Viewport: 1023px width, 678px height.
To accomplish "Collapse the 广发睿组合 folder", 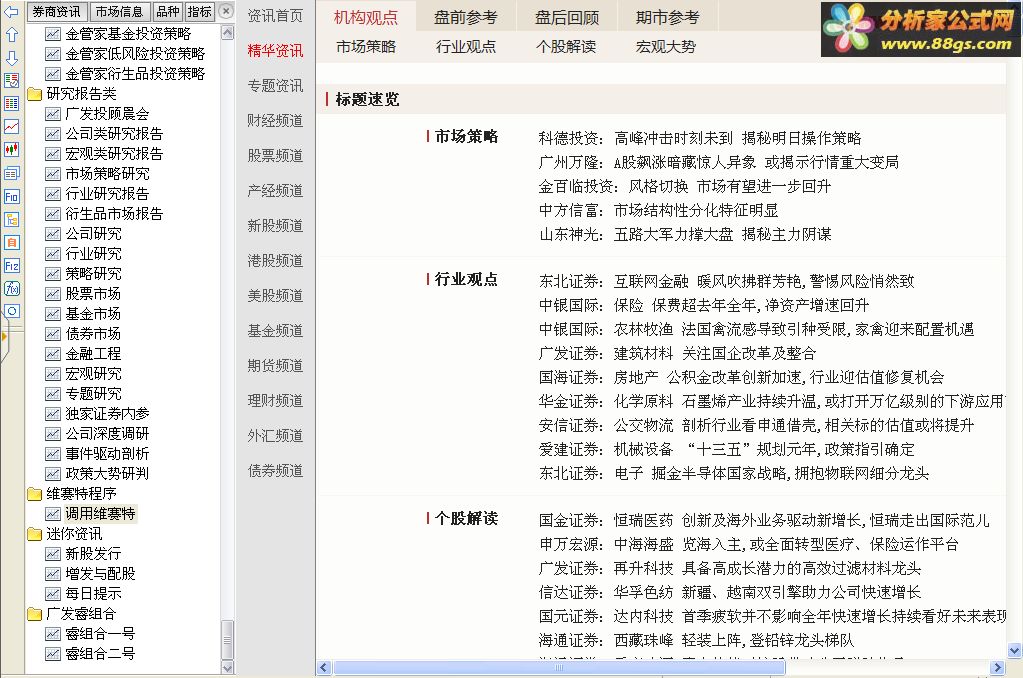I will [x=34, y=614].
